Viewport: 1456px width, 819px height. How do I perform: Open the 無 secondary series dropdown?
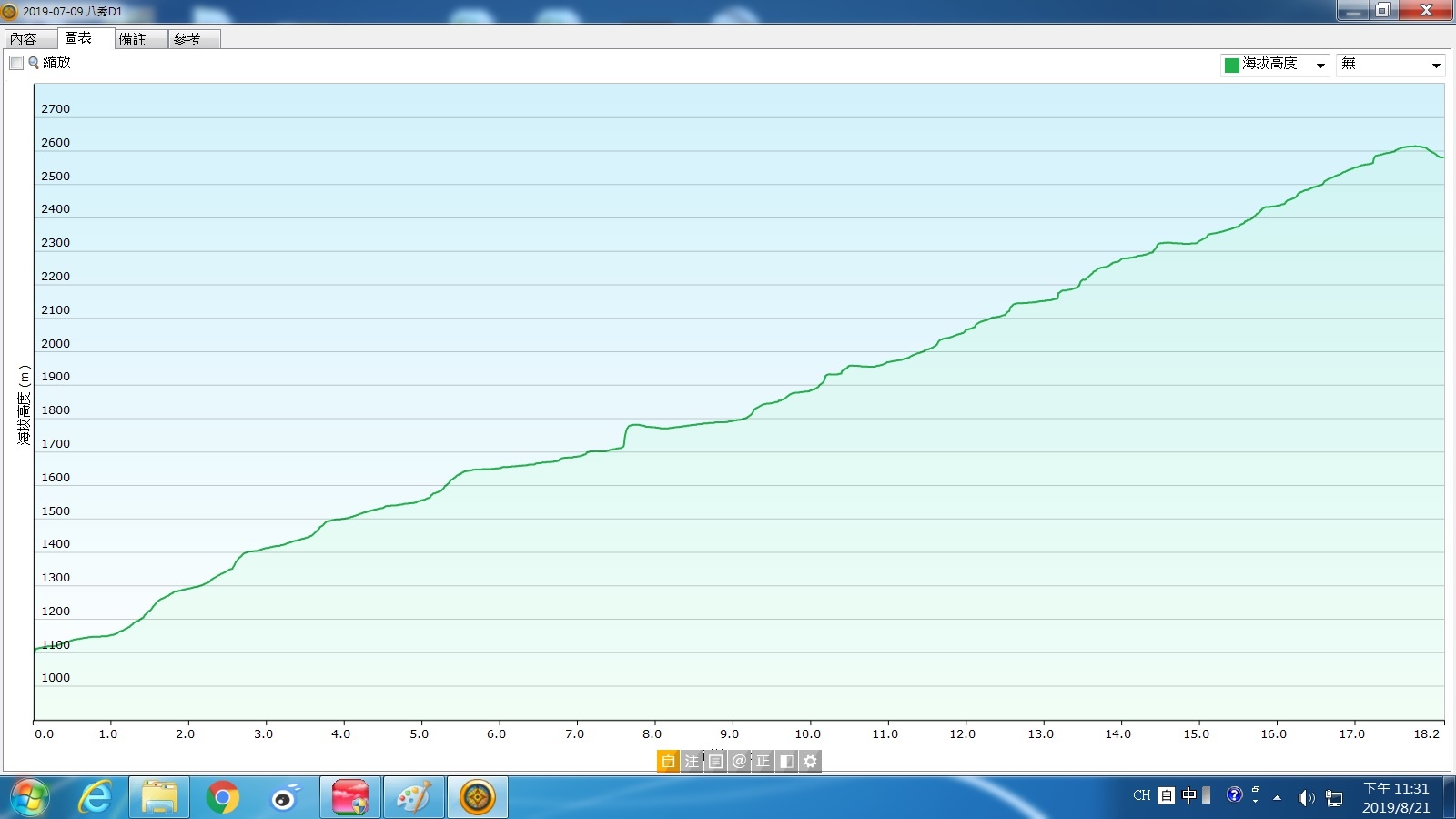coord(1390,65)
